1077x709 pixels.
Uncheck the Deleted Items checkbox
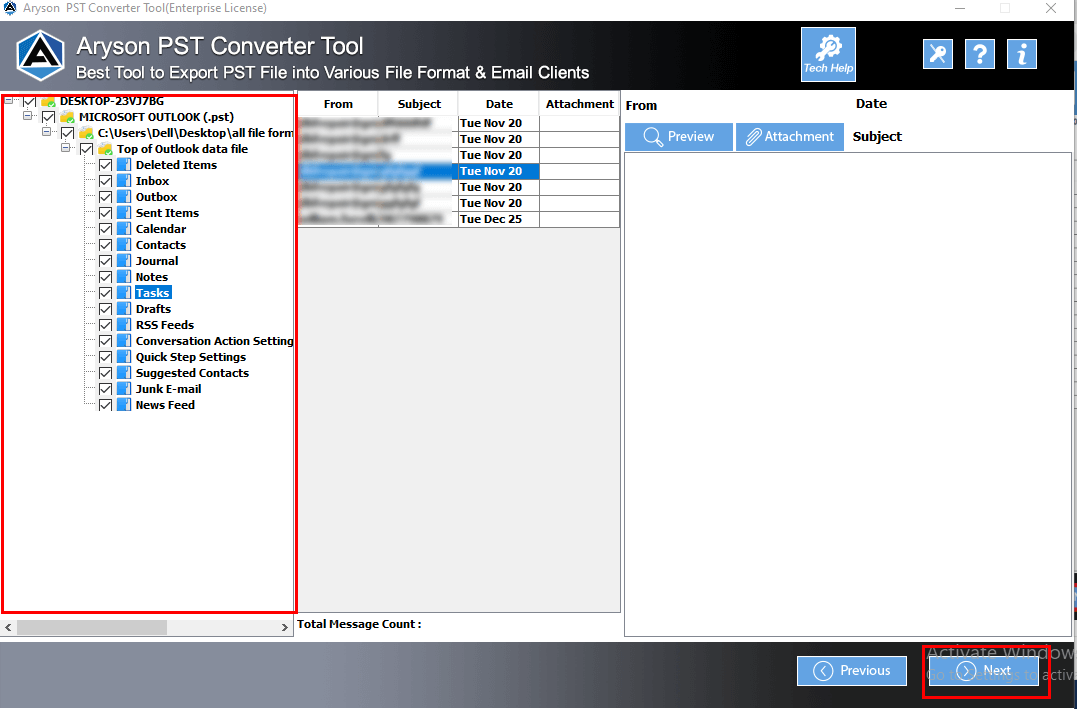[106, 164]
